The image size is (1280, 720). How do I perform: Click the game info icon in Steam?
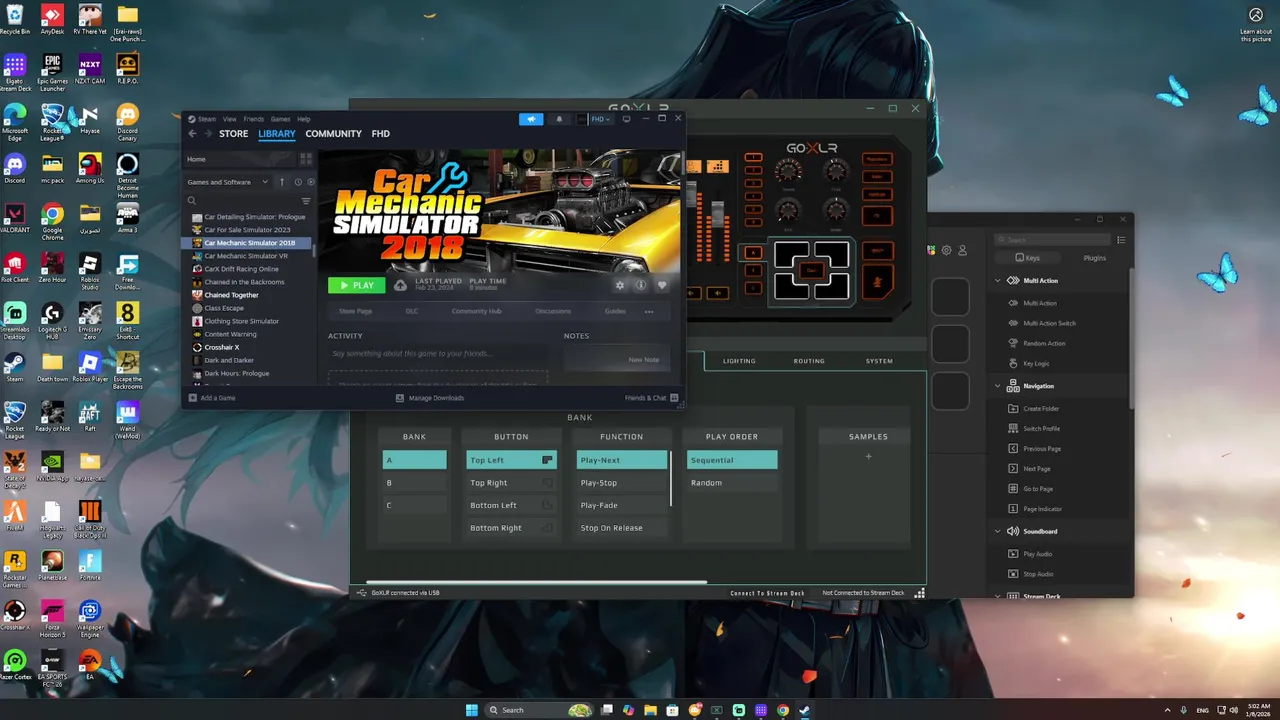pos(641,285)
